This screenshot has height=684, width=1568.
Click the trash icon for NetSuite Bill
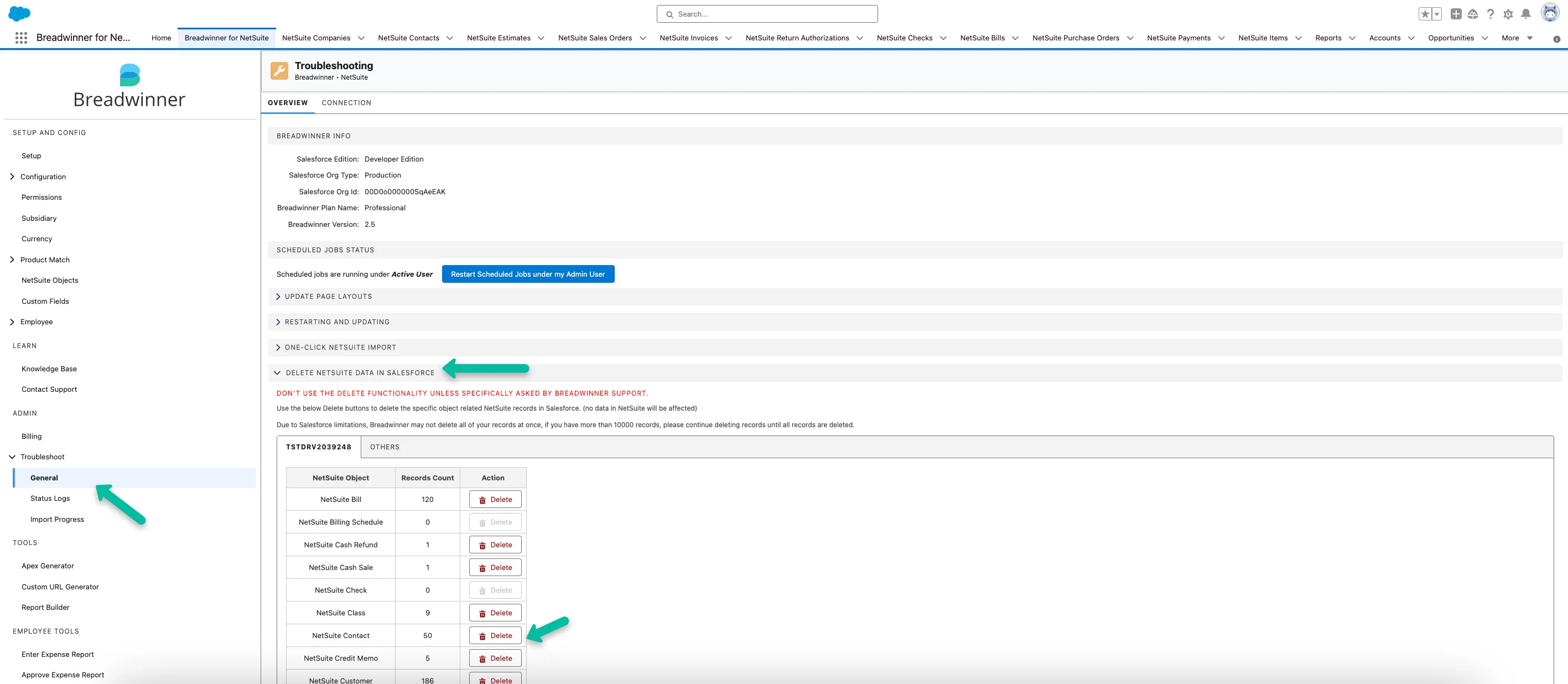point(482,500)
